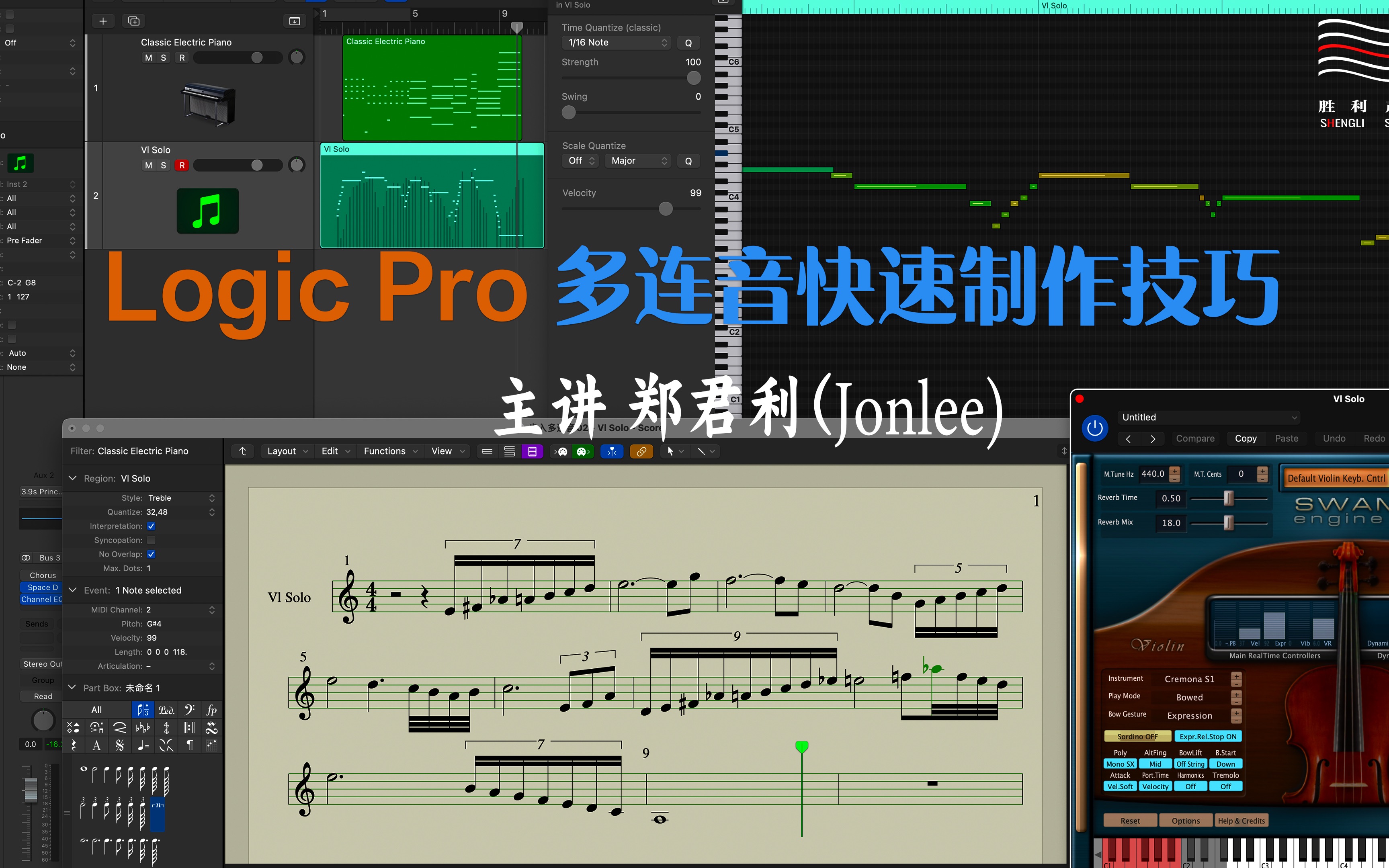The height and width of the screenshot is (868, 1389).
Task: Open Scale Quantize Off dropdown
Action: (580, 161)
